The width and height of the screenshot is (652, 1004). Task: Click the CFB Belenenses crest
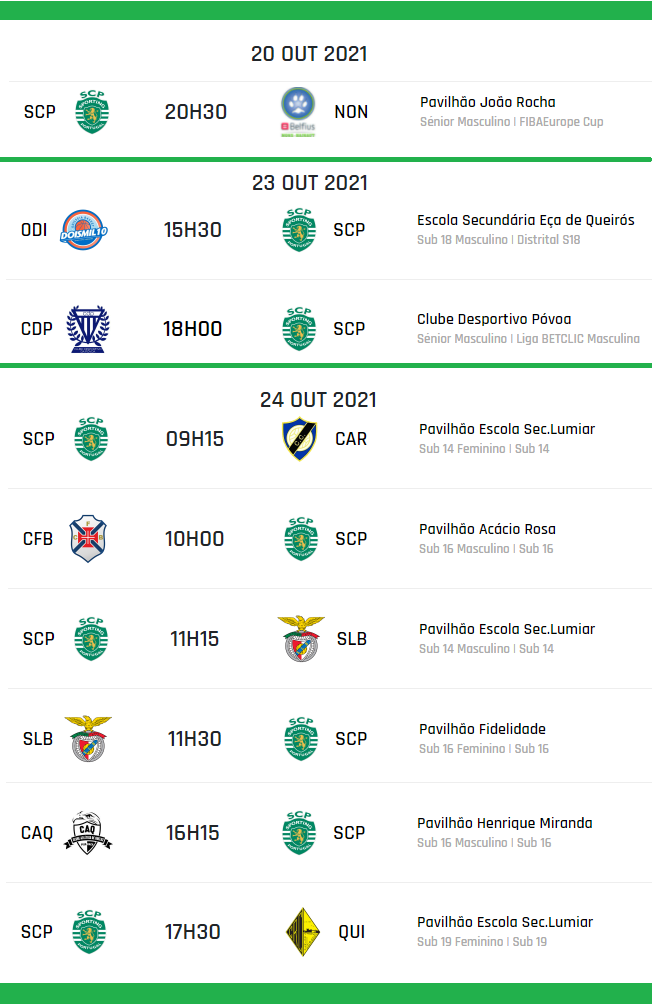click(87, 538)
